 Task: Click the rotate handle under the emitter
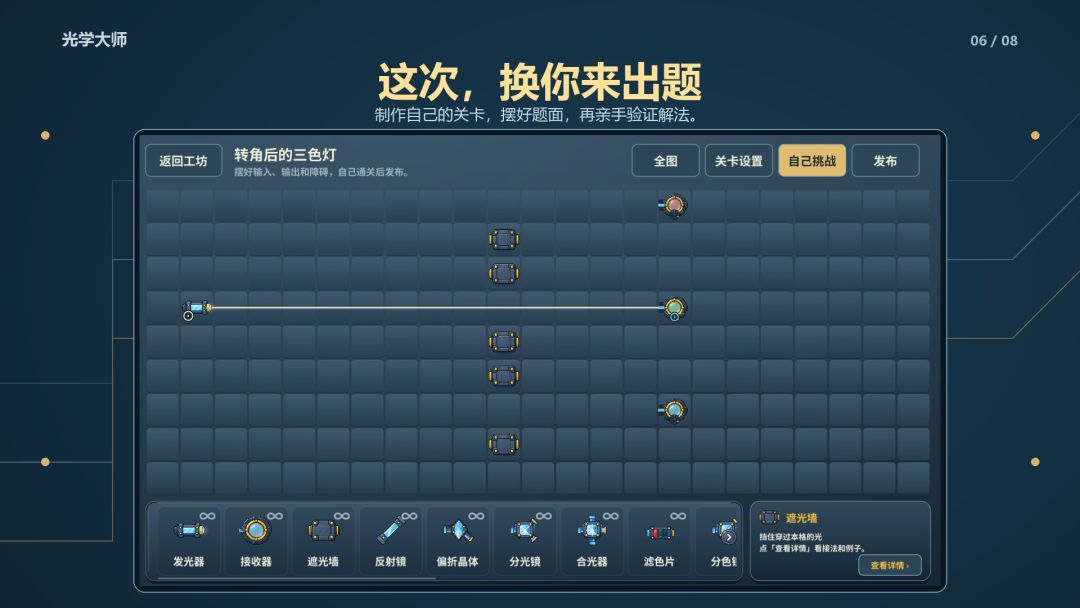point(188,316)
